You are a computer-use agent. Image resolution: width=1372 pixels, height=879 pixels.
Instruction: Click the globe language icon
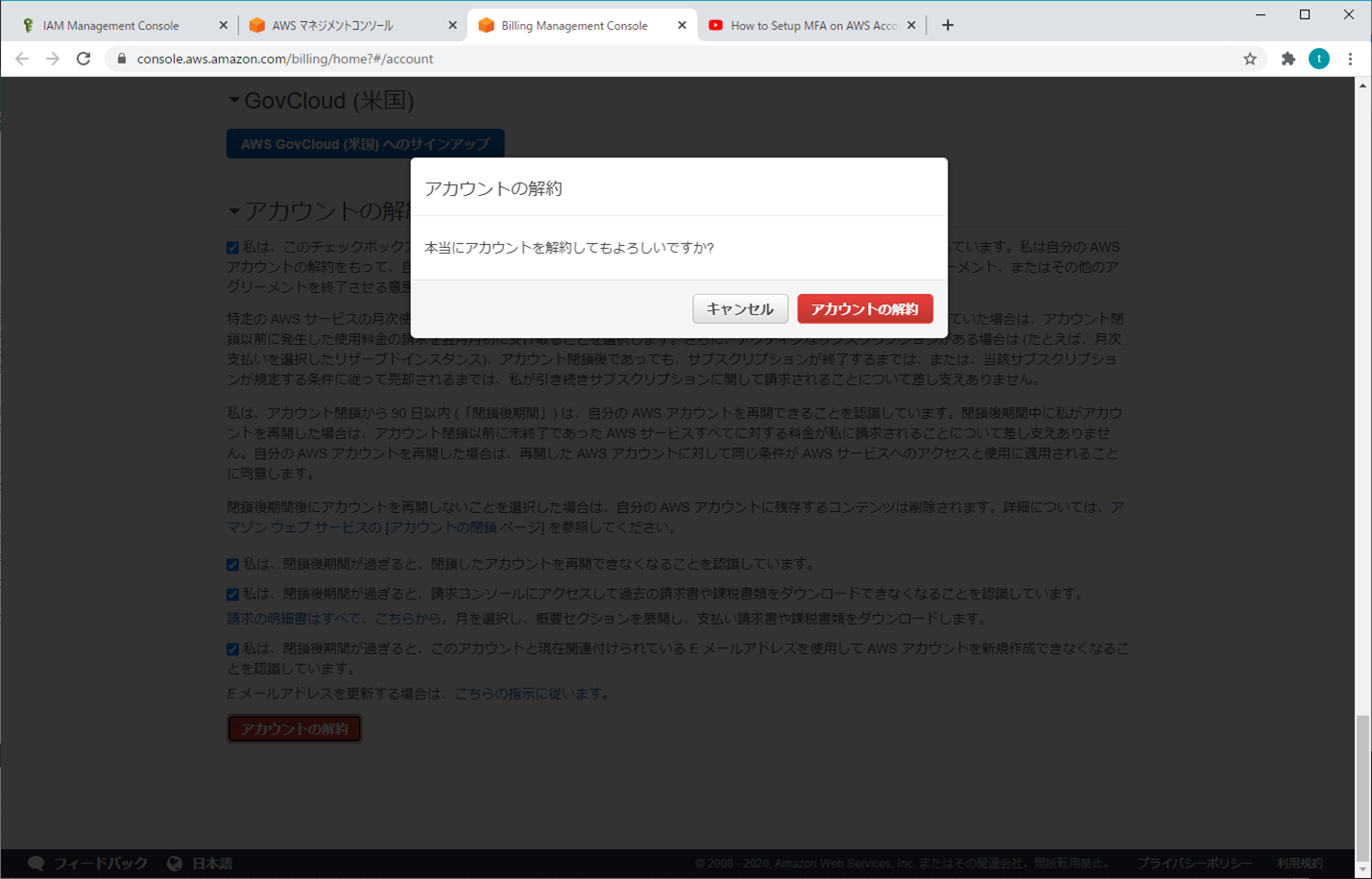(x=174, y=863)
